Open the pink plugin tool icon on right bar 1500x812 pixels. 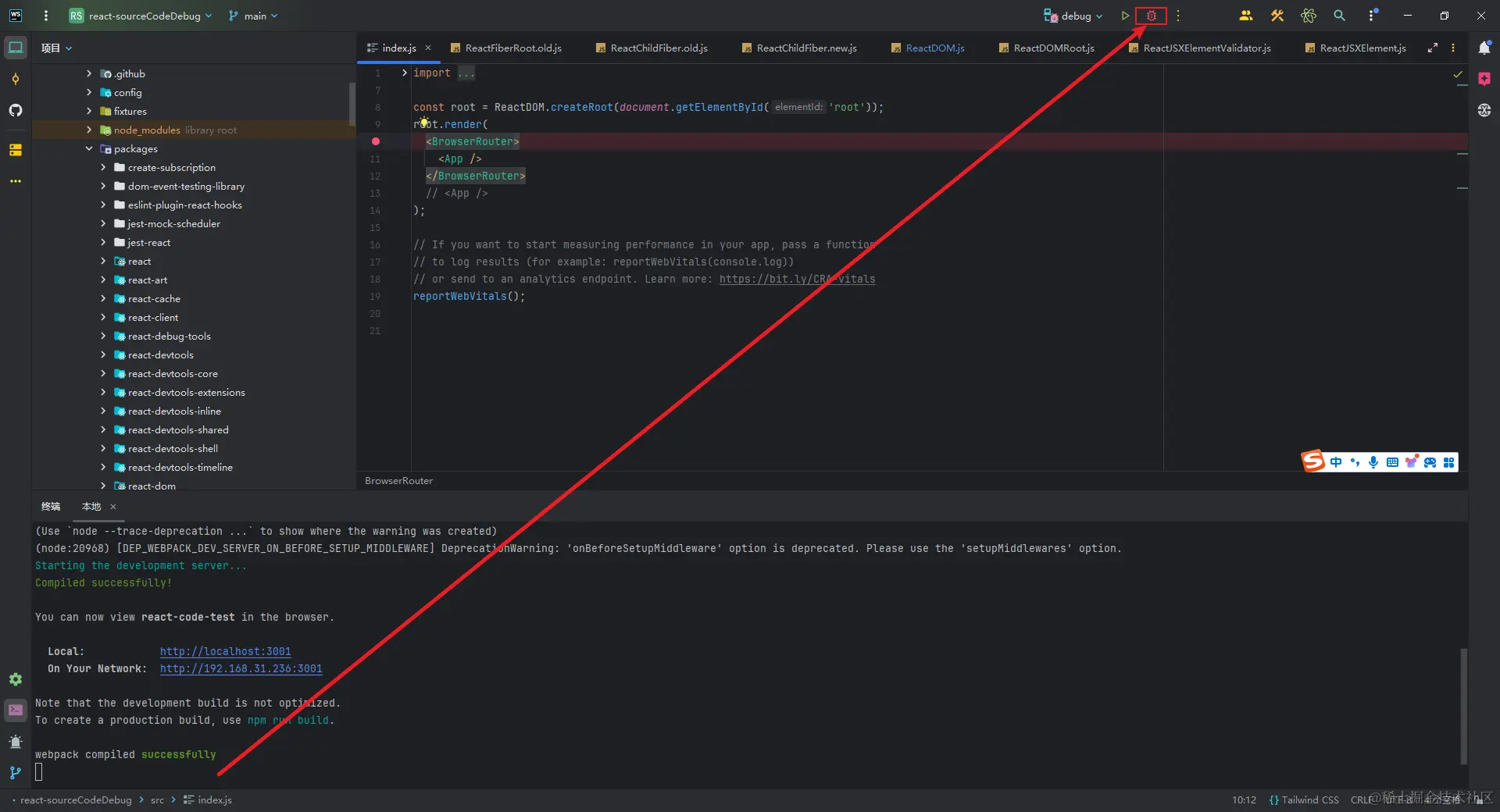pyautogui.click(x=1484, y=79)
